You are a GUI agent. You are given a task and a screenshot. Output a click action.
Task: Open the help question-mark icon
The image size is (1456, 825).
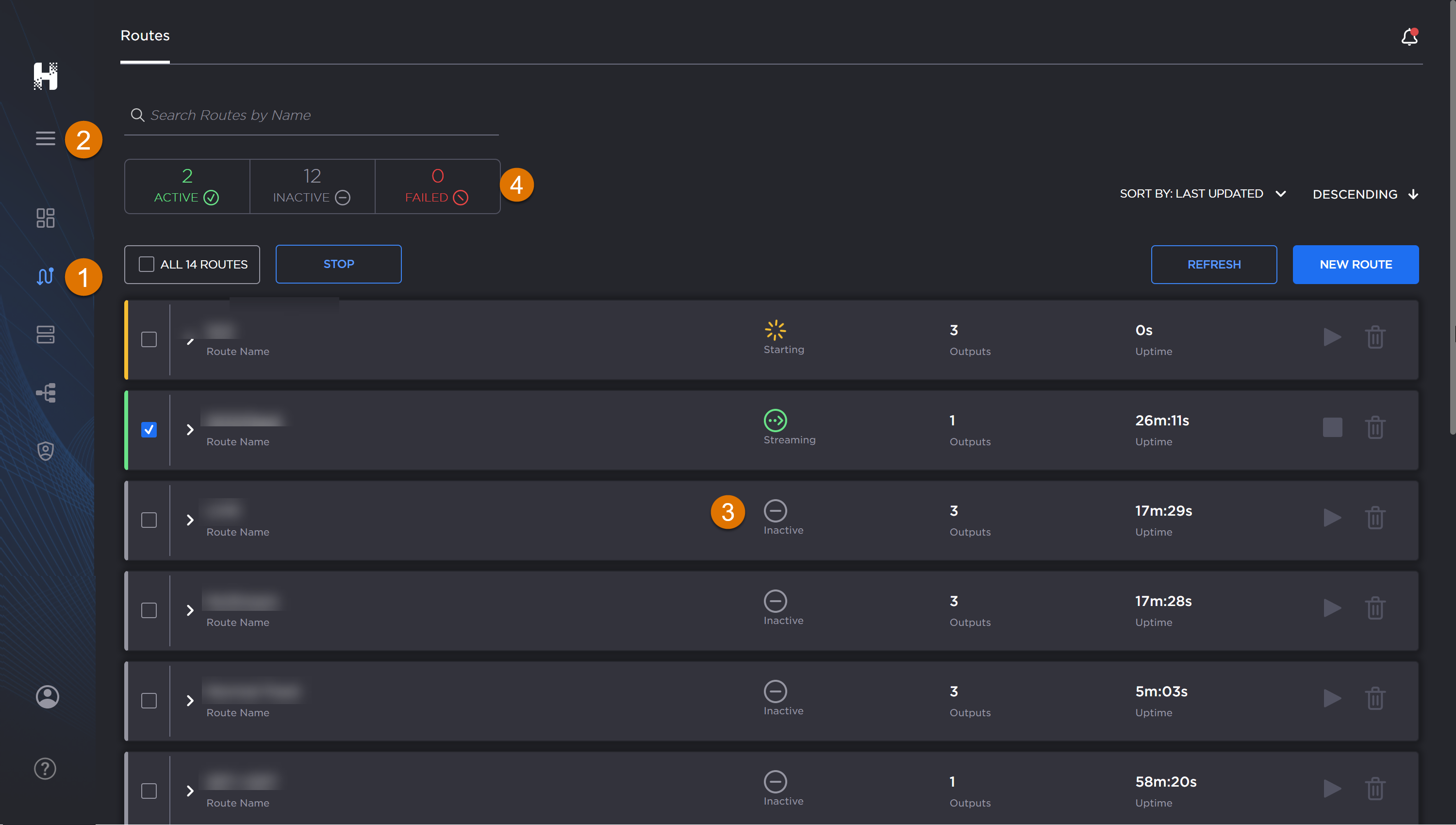click(45, 768)
